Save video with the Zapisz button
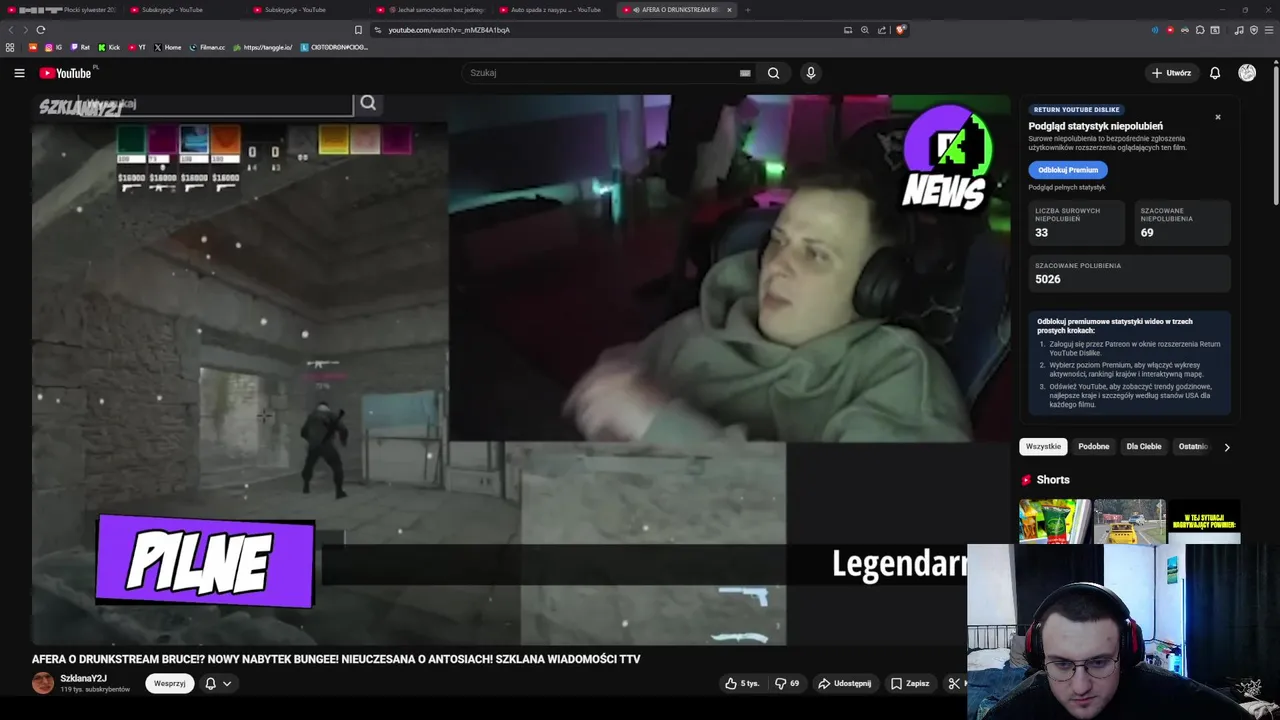This screenshot has width=1280, height=720. 911,683
